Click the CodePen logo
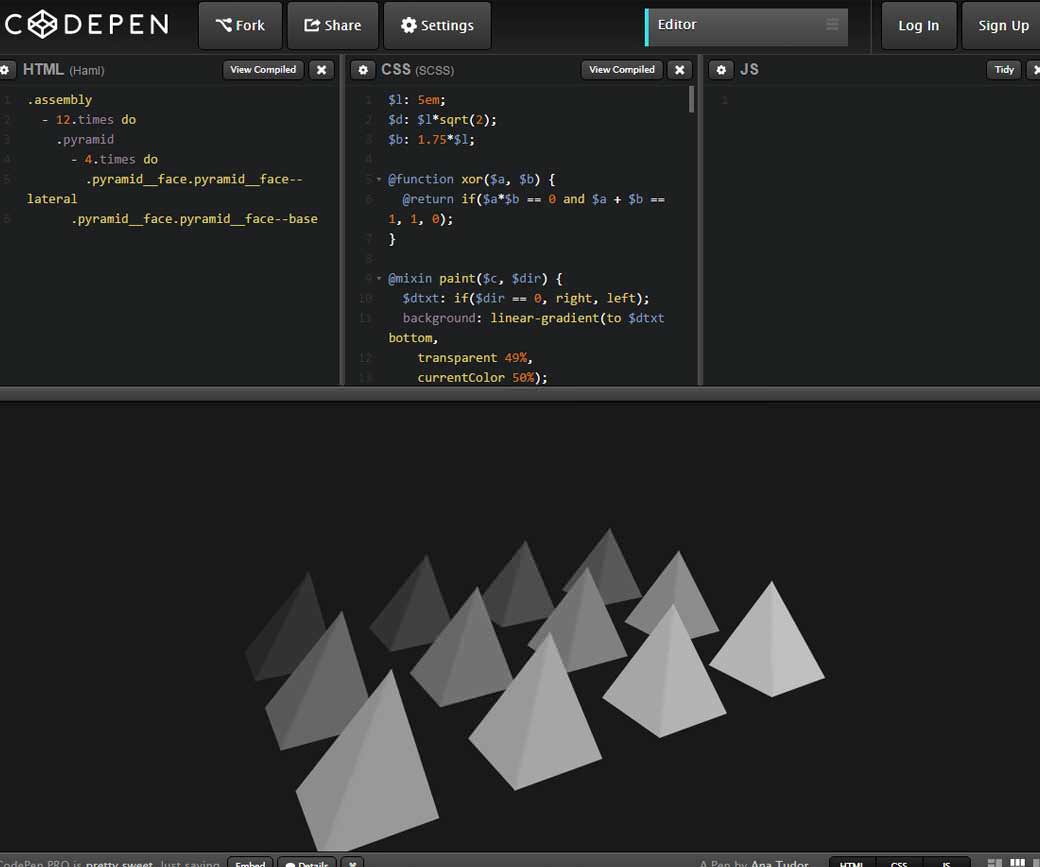This screenshot has height=867, width=1040. 85,25
